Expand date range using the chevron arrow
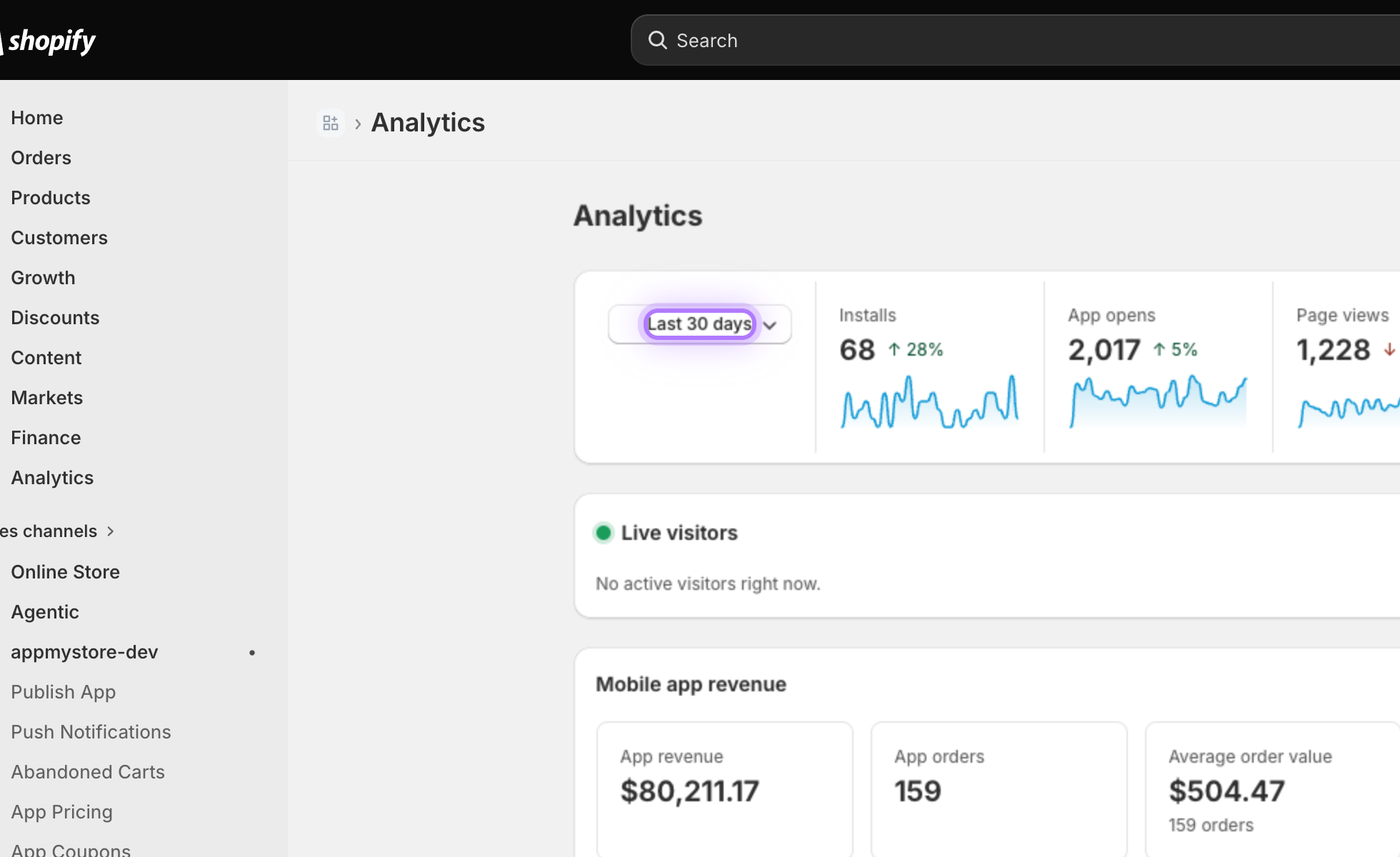Viewport: 1400px width, 857px height. 770,326
